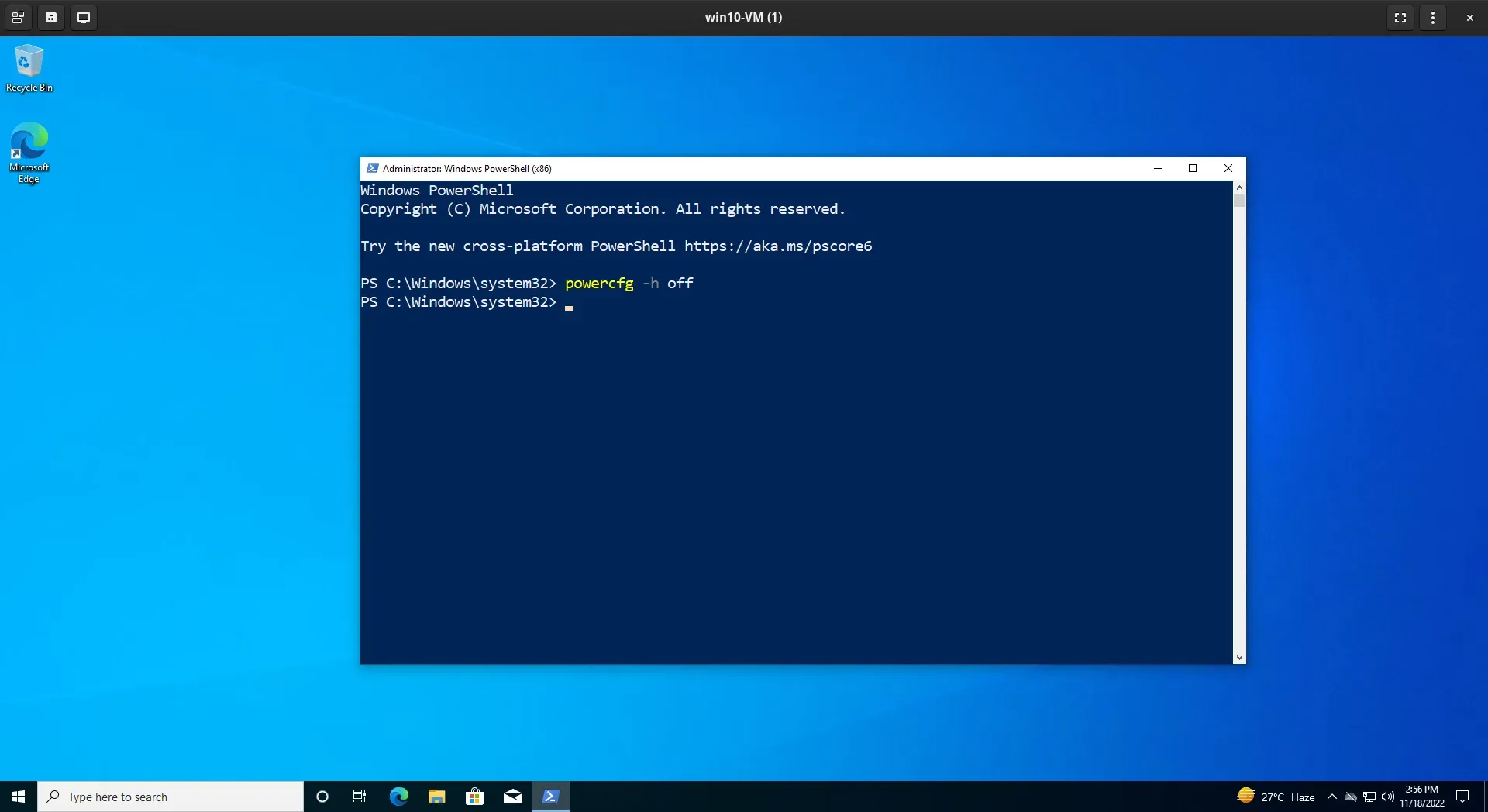Maximize the PowerShell window
The width and height of the screenshot is (1488, 812).
point(1193,168)
